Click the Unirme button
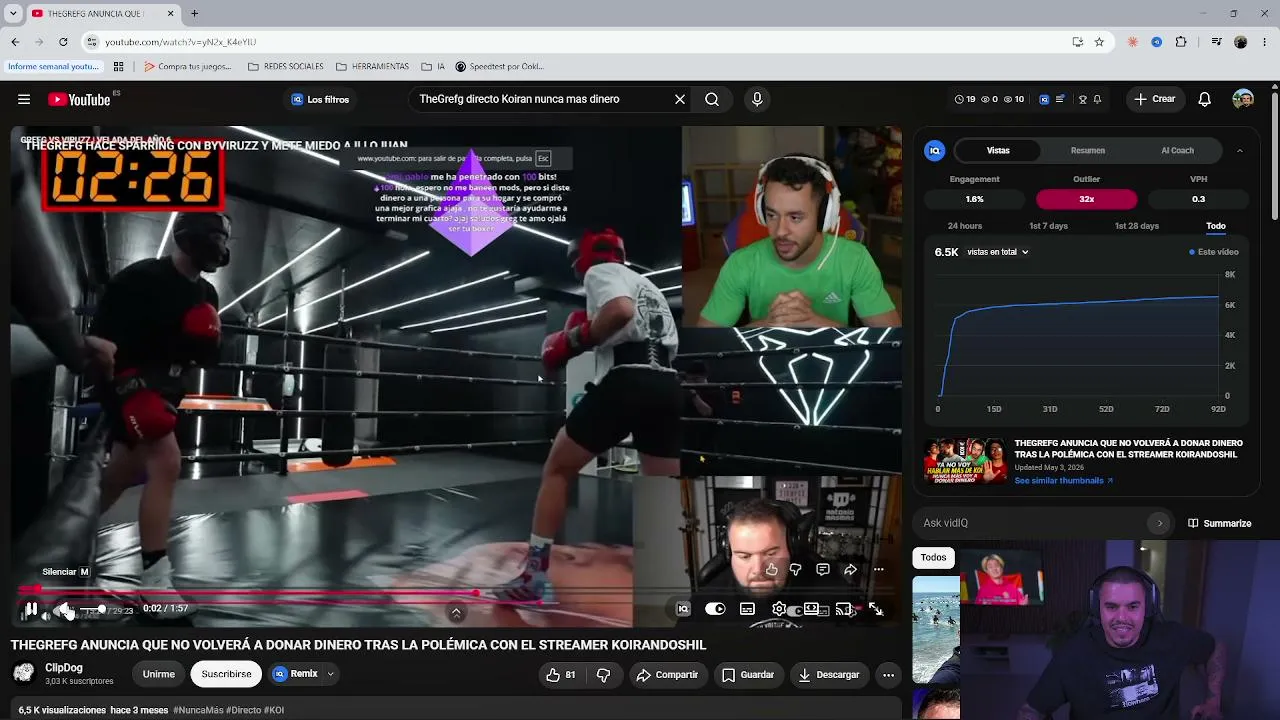The width and height of the screenshot is (1280, 720). [158, 675]
